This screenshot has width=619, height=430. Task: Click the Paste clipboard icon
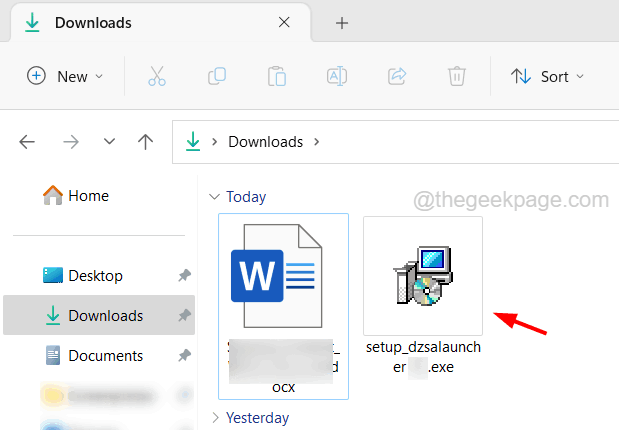277,76
